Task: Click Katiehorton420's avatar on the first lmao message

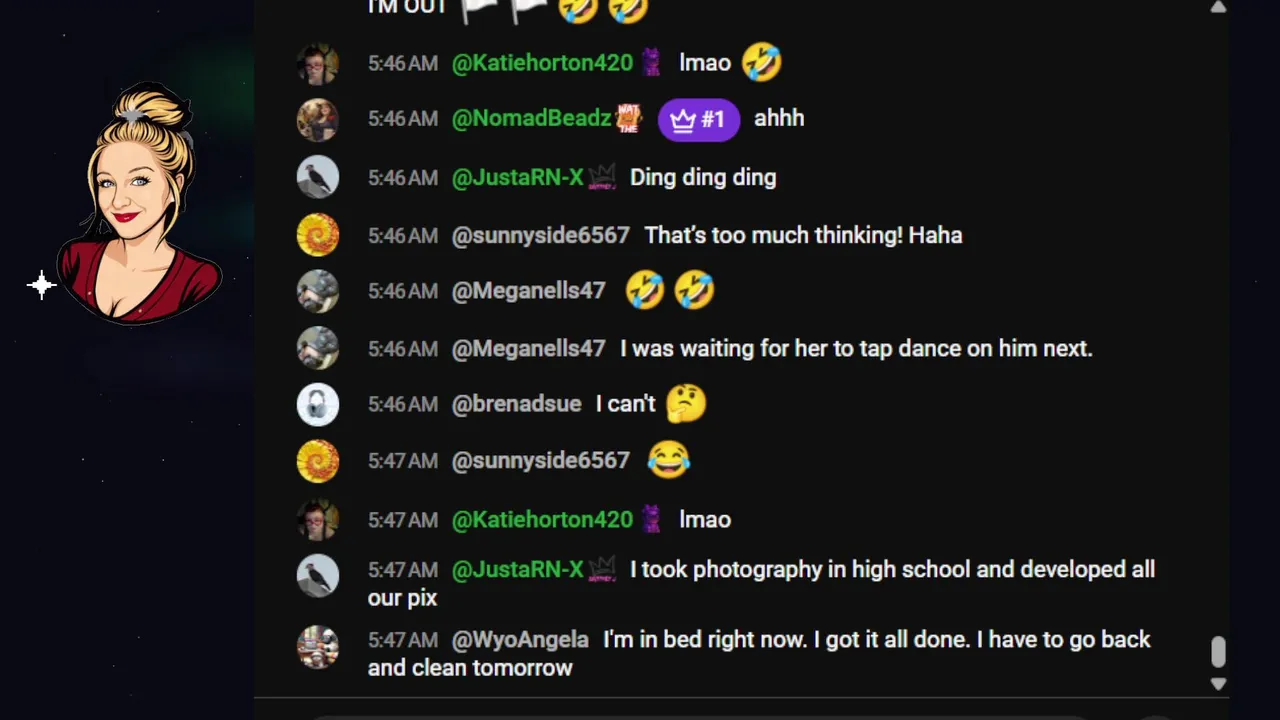Action: [x=318, y=64]
